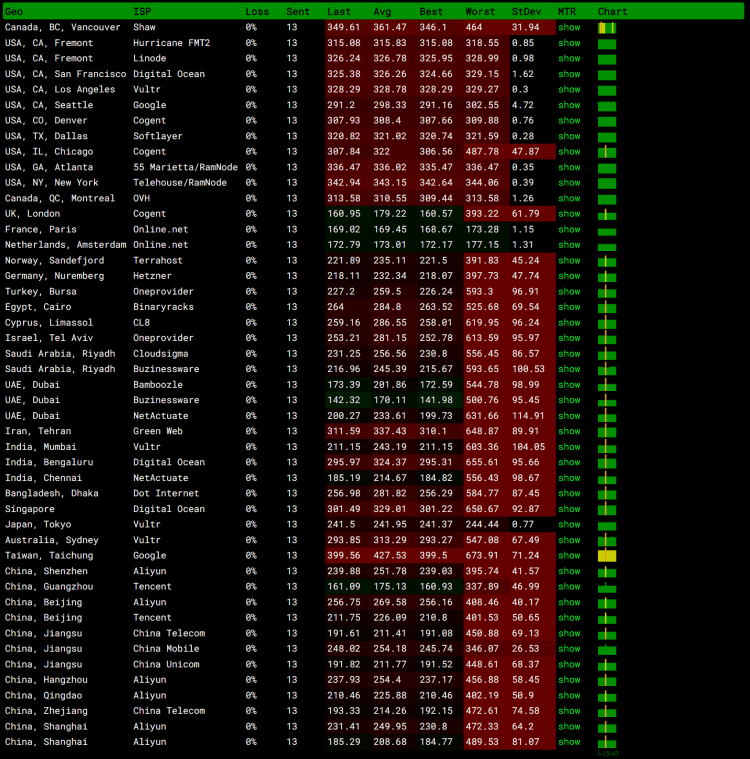Image resolution: width=750 pixels, height=759 pixels.
Task: View the yellow chart for Taiwan, Taichung
Action: (607, 556)
